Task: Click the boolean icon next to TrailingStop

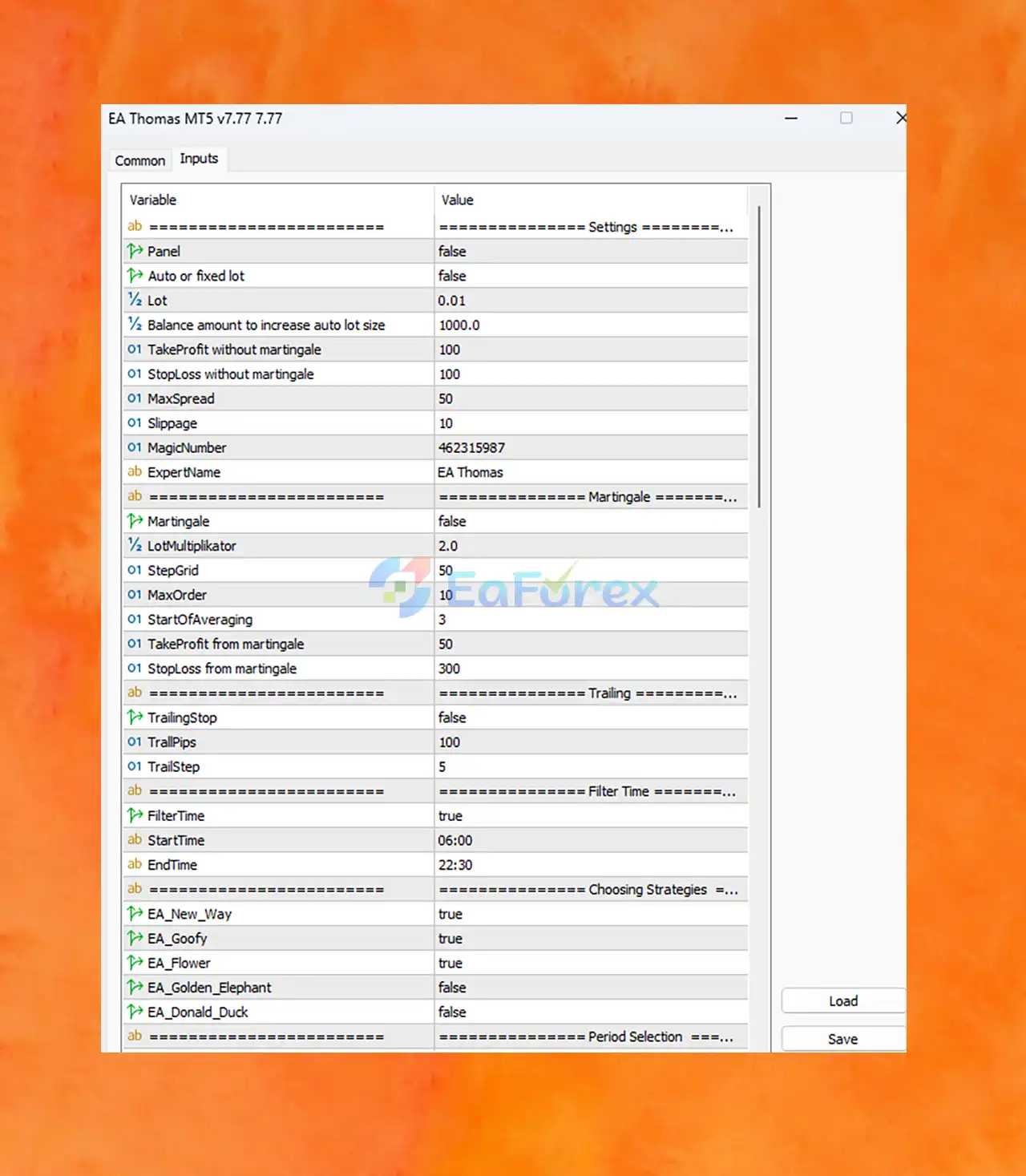Action: [135, 717]
